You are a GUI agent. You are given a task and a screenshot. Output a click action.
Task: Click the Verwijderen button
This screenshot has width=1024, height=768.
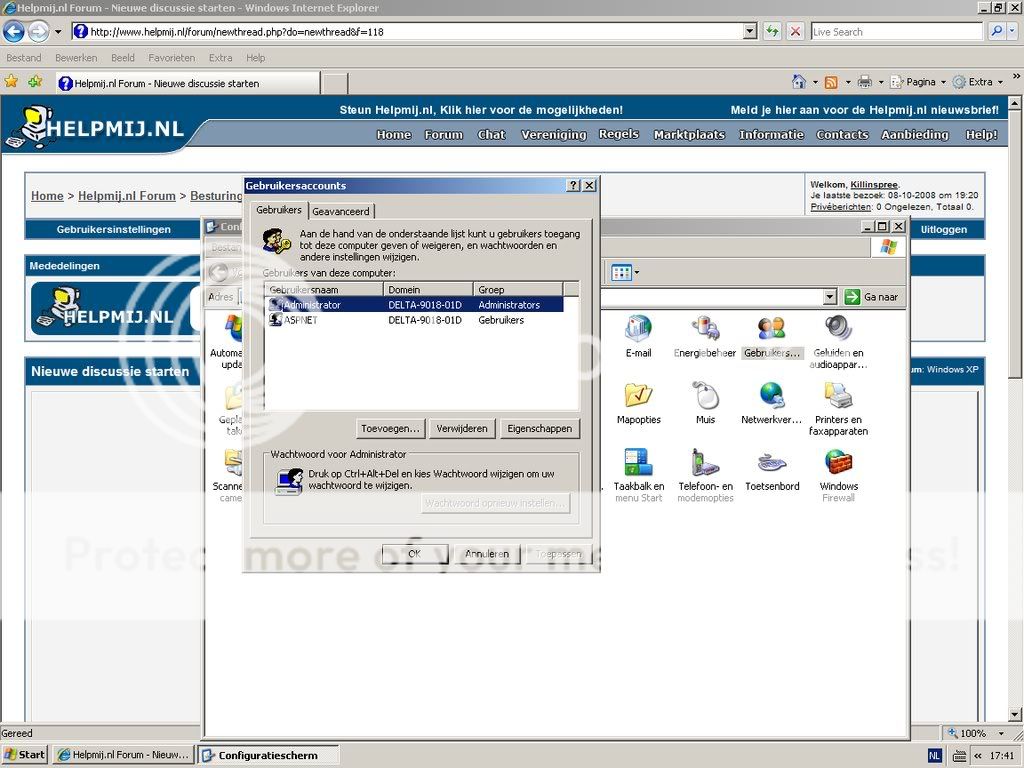pyautogui.click(x=462, y=428)
